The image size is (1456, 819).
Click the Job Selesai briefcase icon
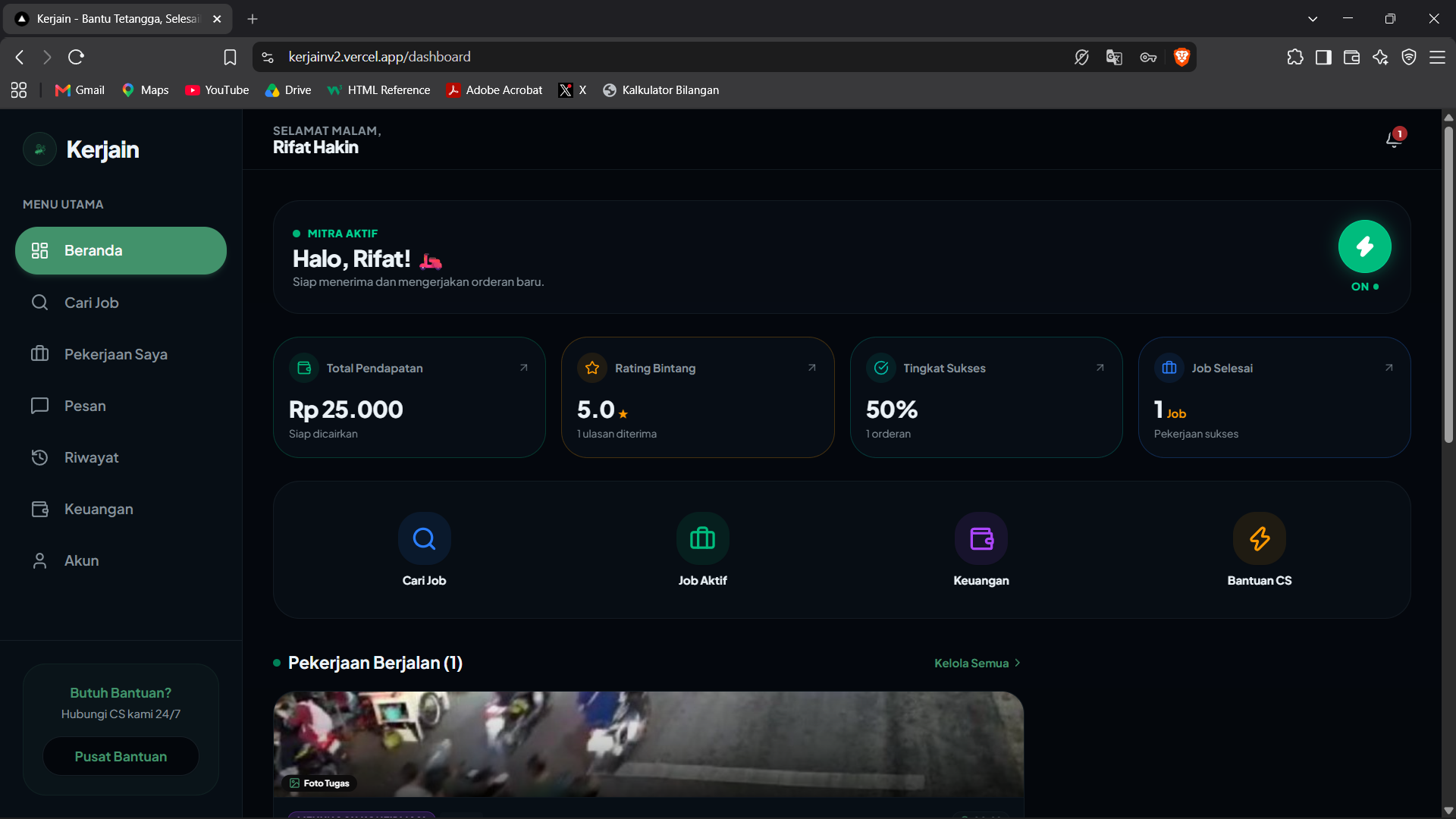coord(1169,368)
